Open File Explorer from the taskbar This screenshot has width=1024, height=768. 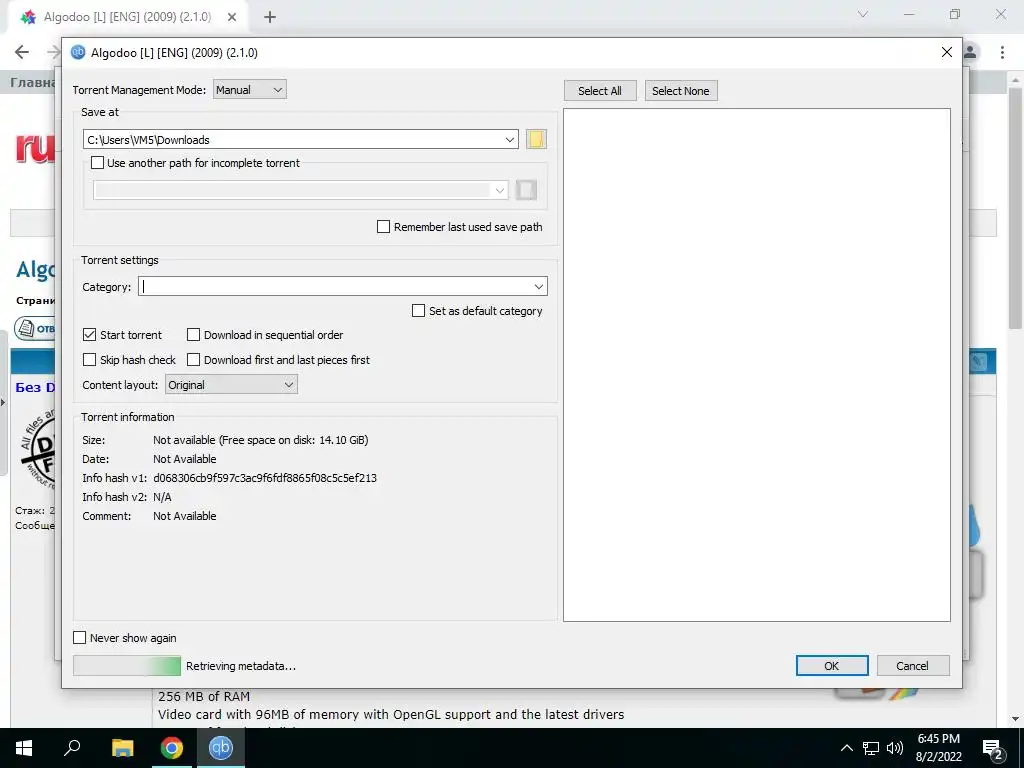[x=123, y=748]
